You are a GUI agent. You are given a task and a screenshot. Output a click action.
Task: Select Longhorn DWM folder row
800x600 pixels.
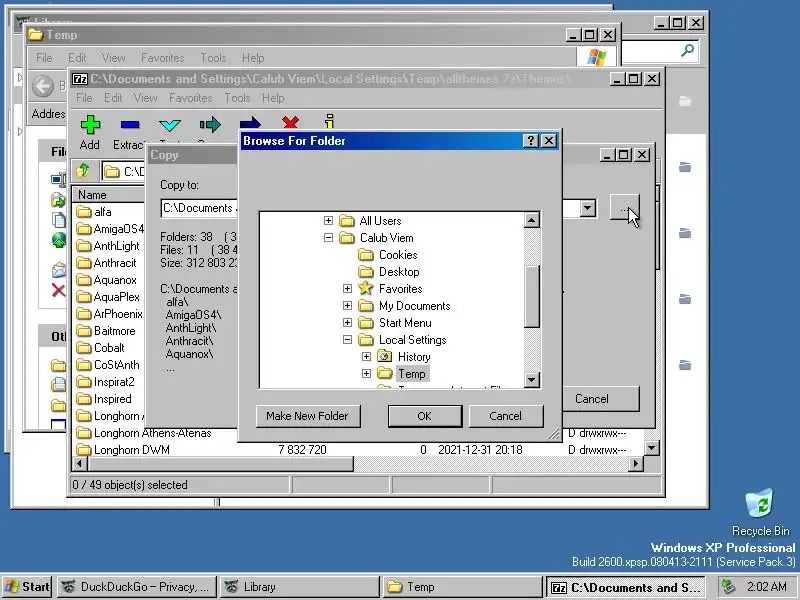(123, 449)
